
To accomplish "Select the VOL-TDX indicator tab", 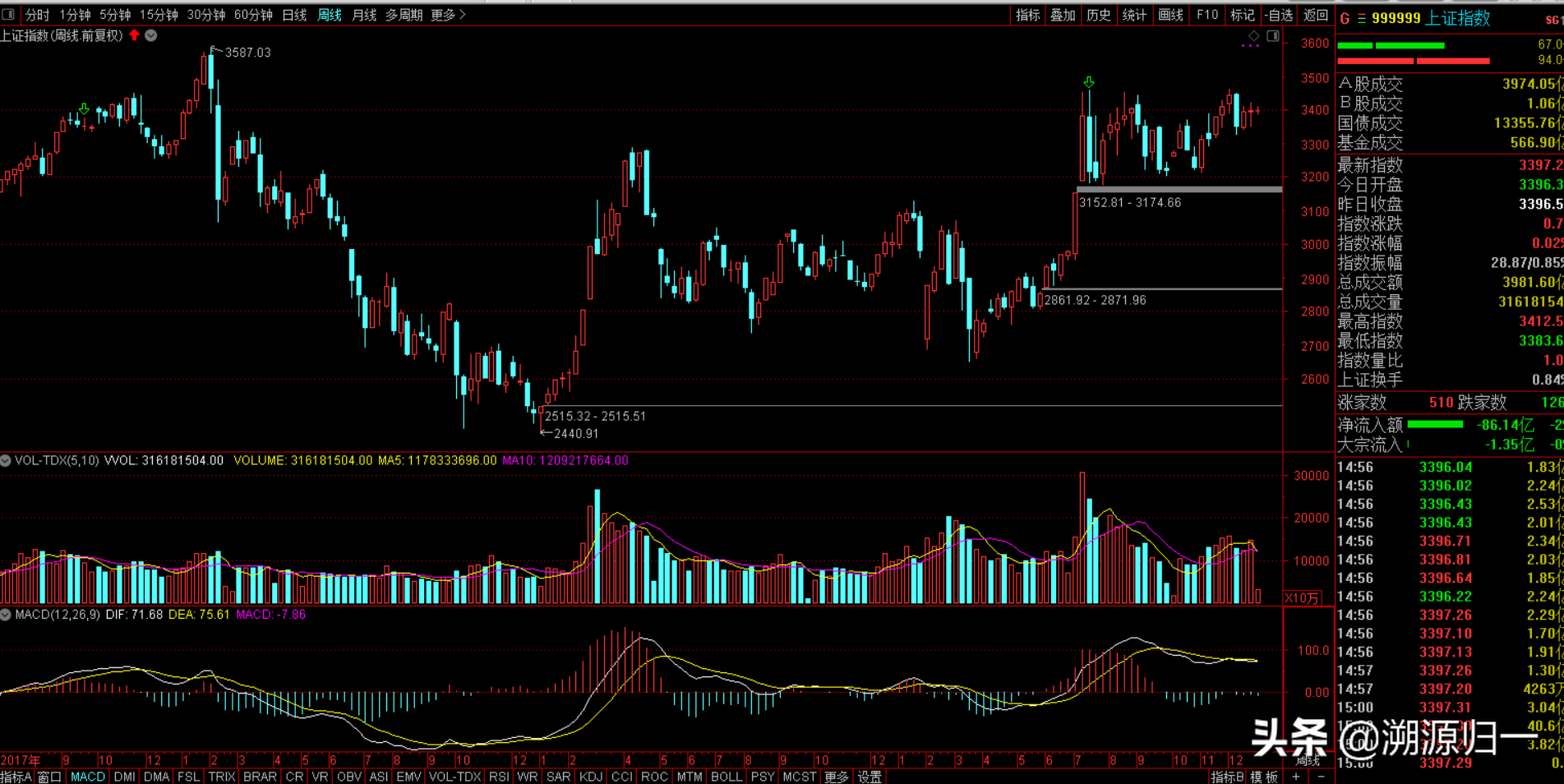I will coord(455,777).
